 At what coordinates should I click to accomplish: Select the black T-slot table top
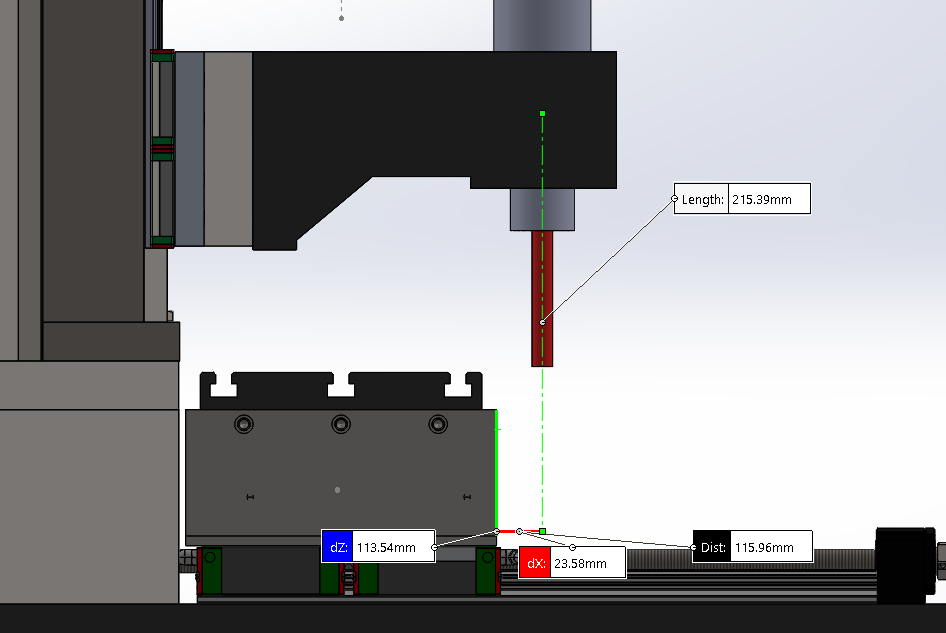pos(342,392)
